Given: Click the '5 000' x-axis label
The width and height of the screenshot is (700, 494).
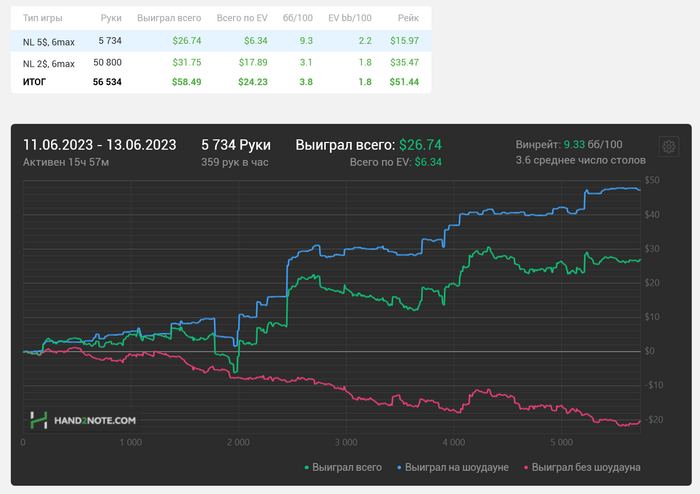Looking at the screenshot, I should 561,442.
